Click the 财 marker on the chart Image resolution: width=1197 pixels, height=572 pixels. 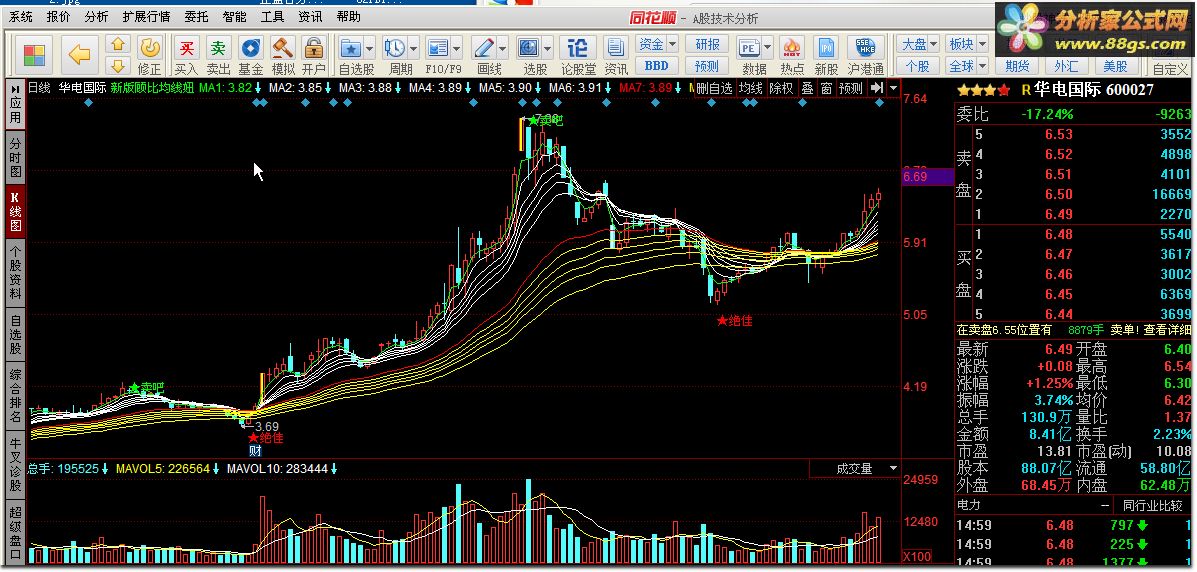click(x=255, y=451)
